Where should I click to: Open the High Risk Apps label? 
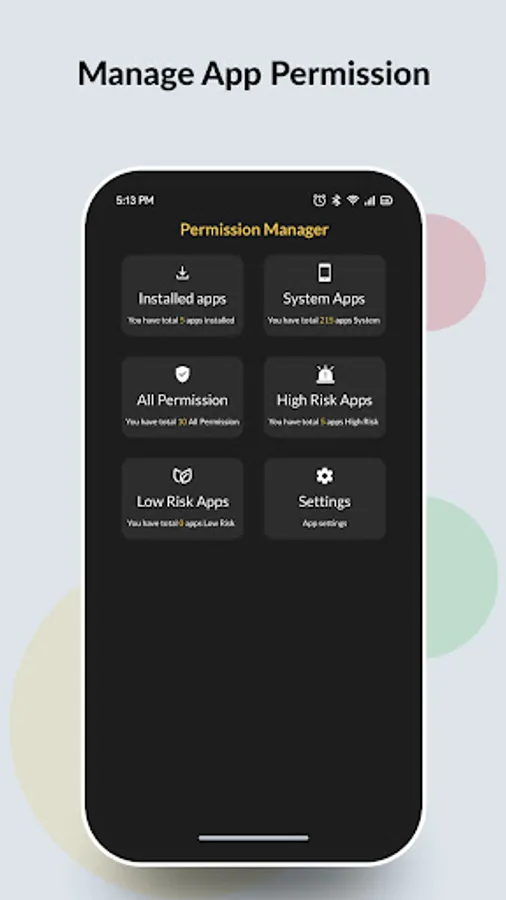point(325,401)
